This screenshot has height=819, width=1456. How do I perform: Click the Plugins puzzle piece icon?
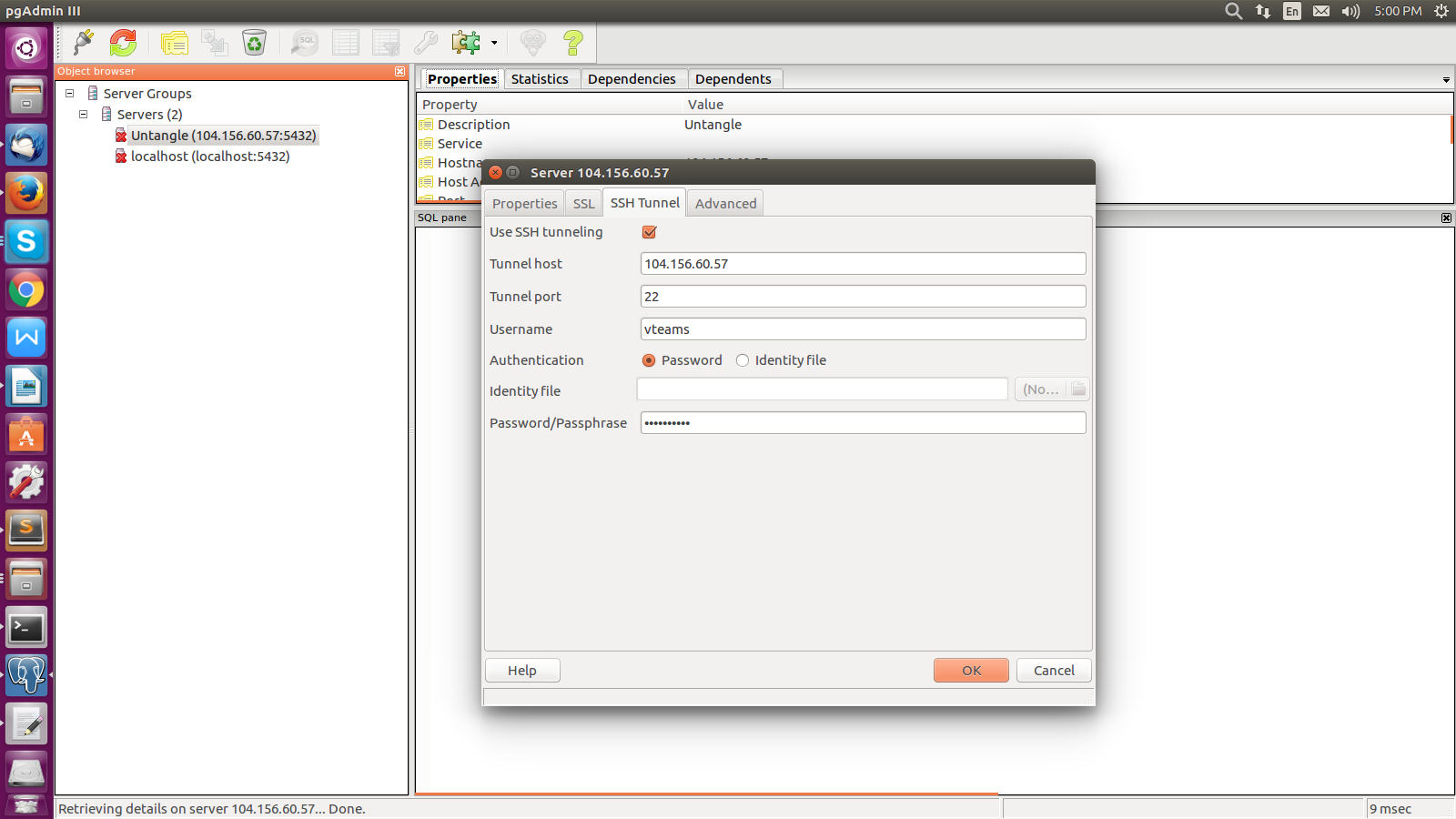467,42
